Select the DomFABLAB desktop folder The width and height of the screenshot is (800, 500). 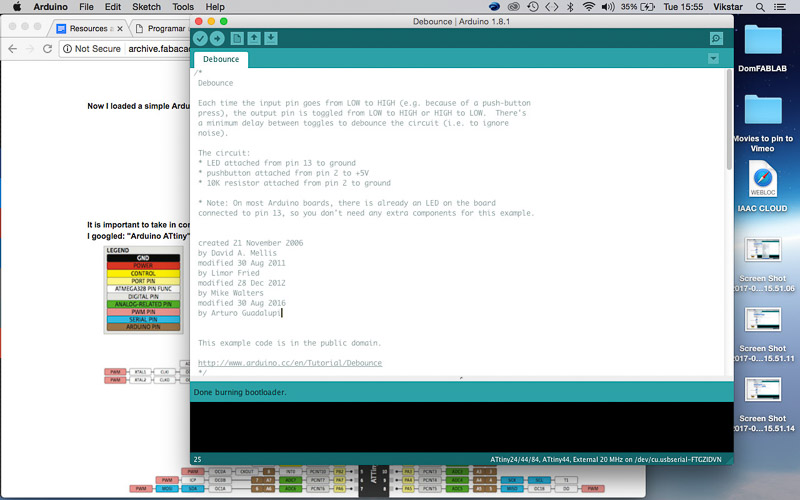[x=763, y=40]
